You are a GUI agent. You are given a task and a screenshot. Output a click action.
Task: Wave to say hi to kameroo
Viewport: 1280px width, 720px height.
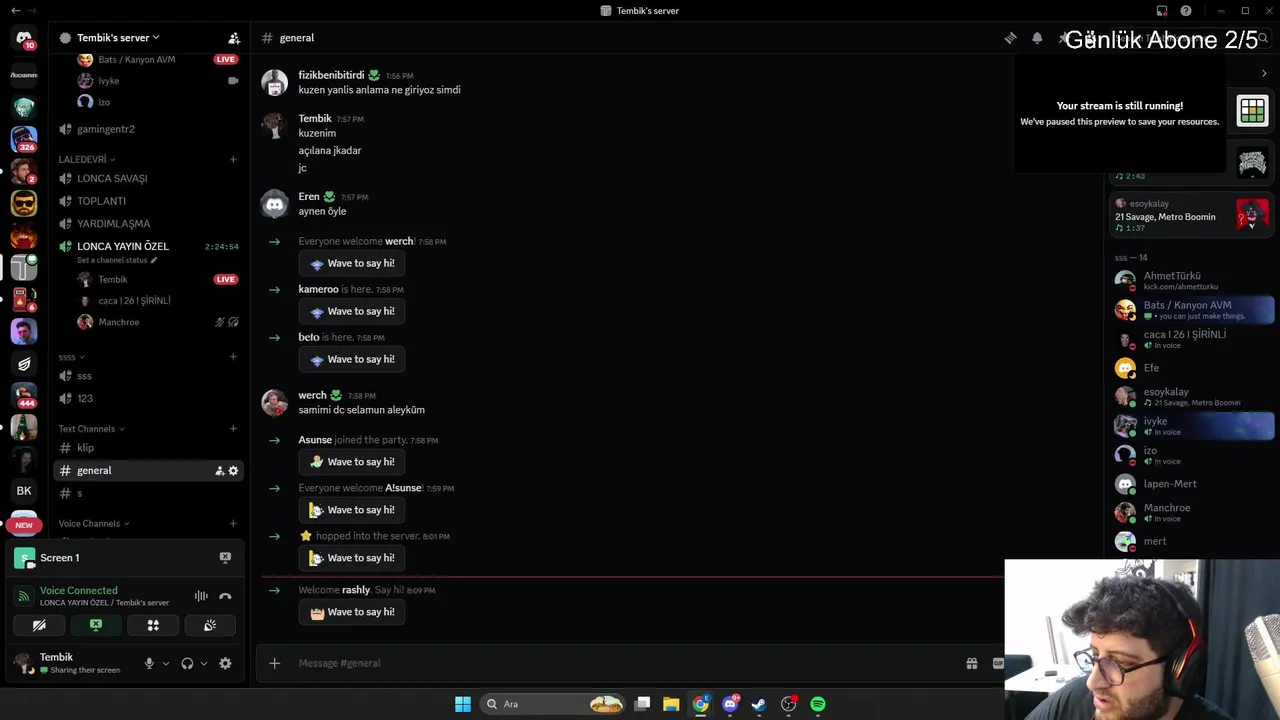[x=352, y=311]
